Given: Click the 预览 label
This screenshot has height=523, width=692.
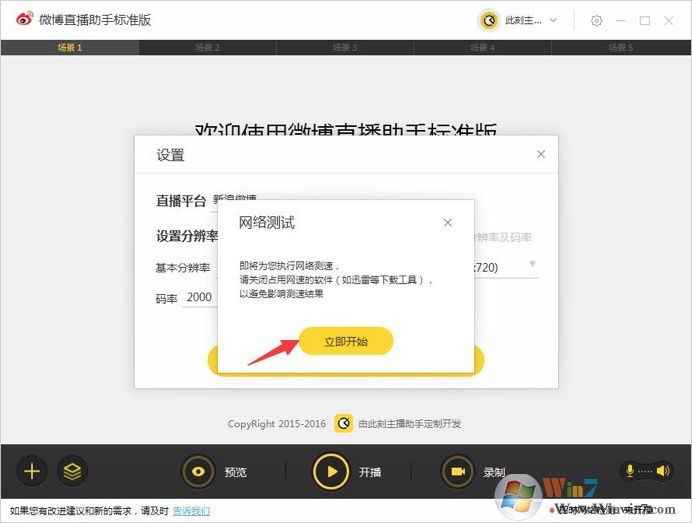Looking at the screenshot, I should [x=235, y=472].
